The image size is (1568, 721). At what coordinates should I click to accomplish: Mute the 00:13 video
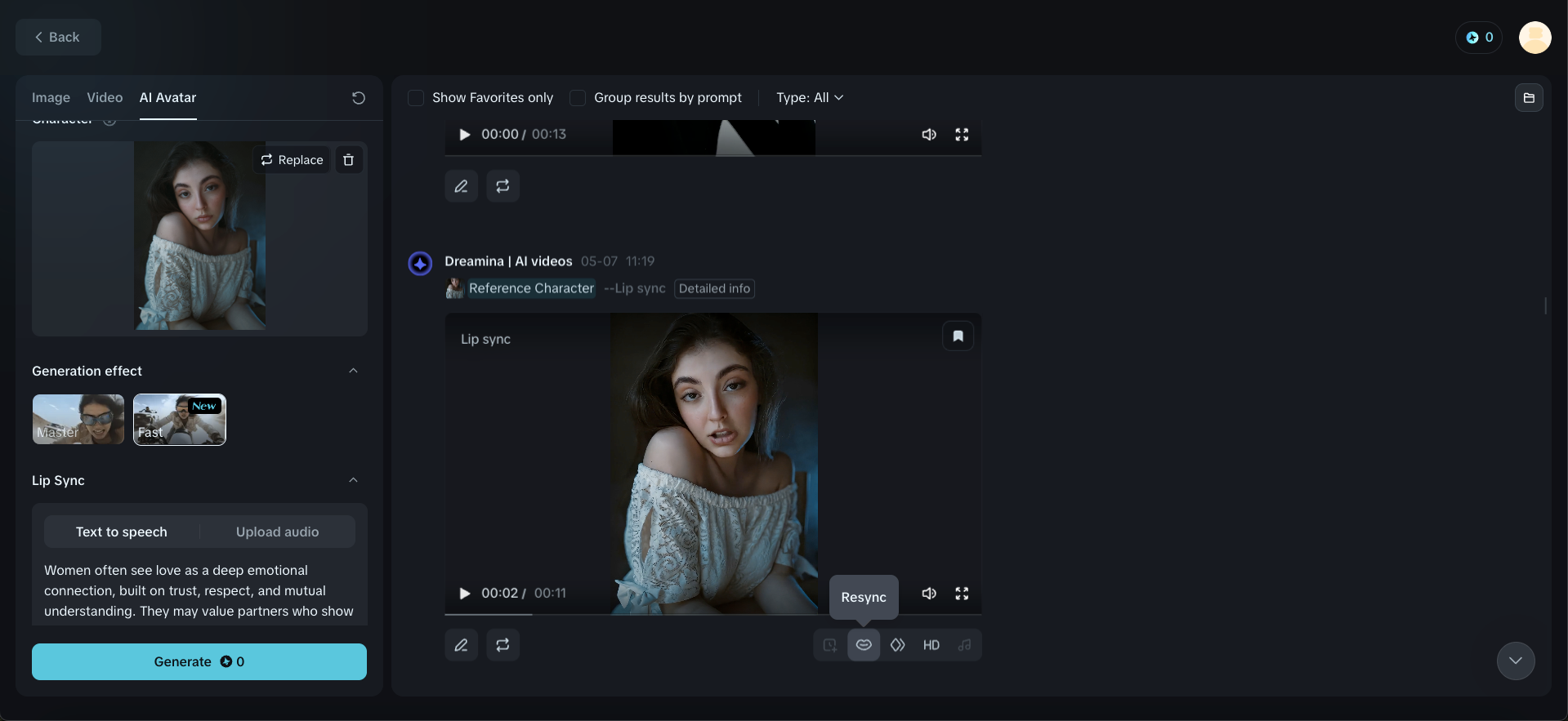pyautogui.click(x=929, y=135)
